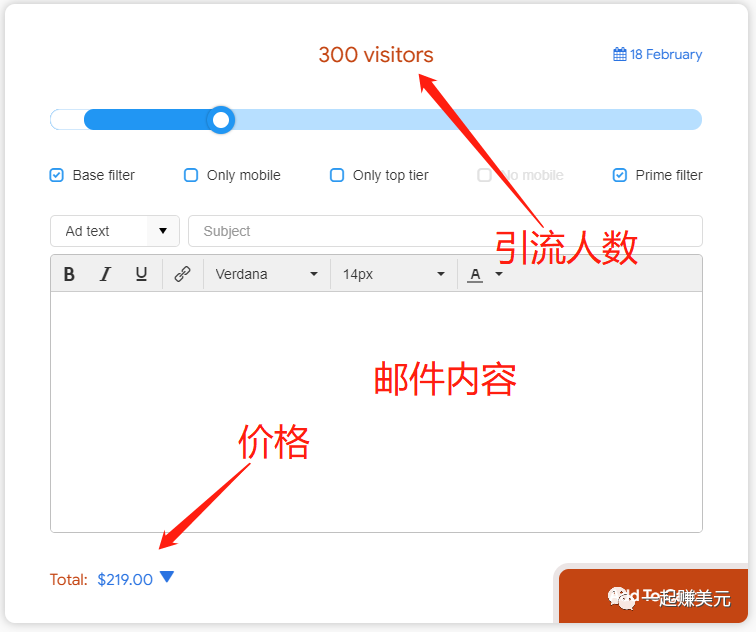Open the Ad text dropdown
The width and height of the screenshot is (756, 632).
[115, 231]
